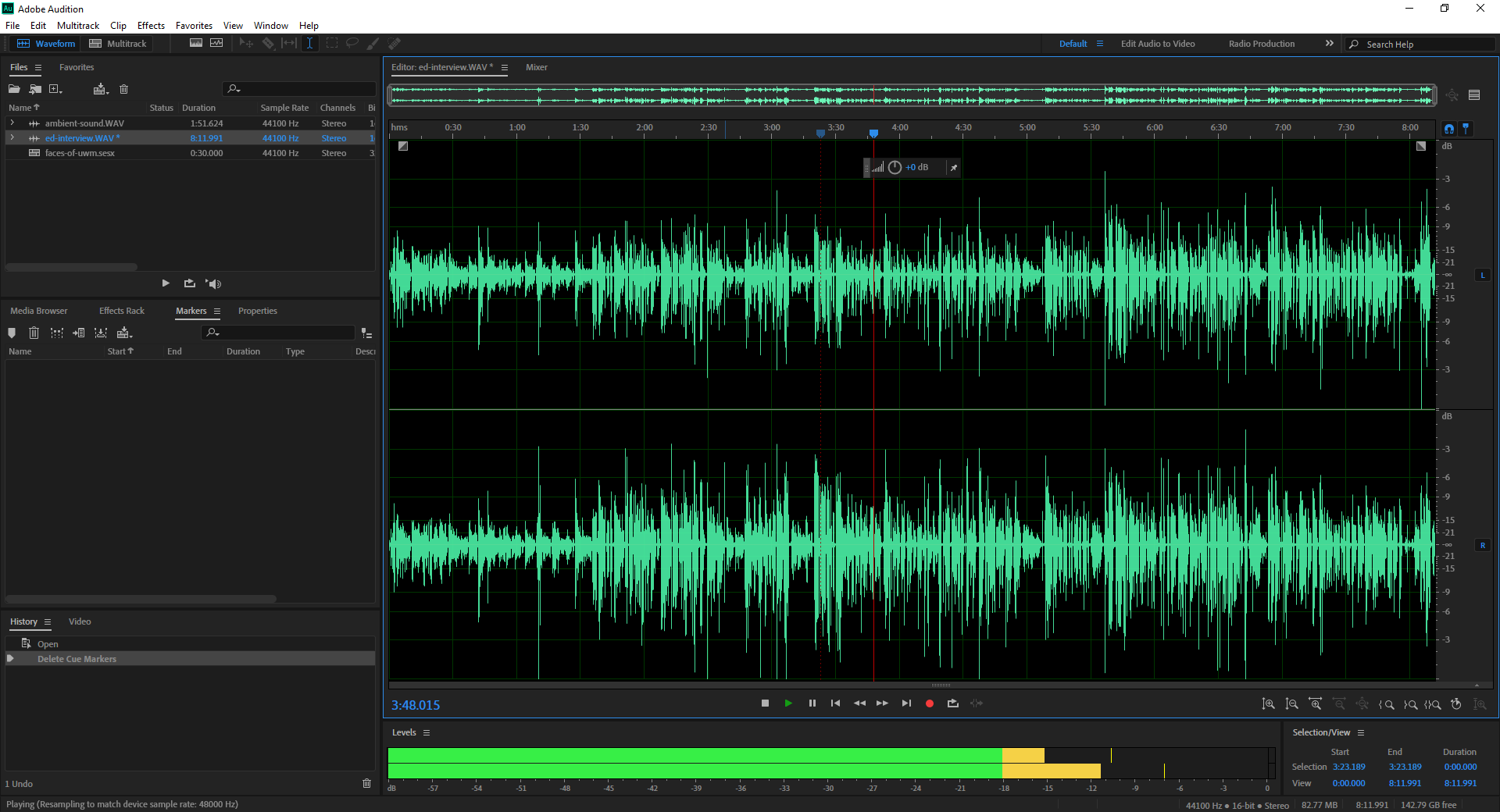Open the Effects menu
This screenshot has height=812, width=1500.
pyautogui.click(x=151, y=26)
